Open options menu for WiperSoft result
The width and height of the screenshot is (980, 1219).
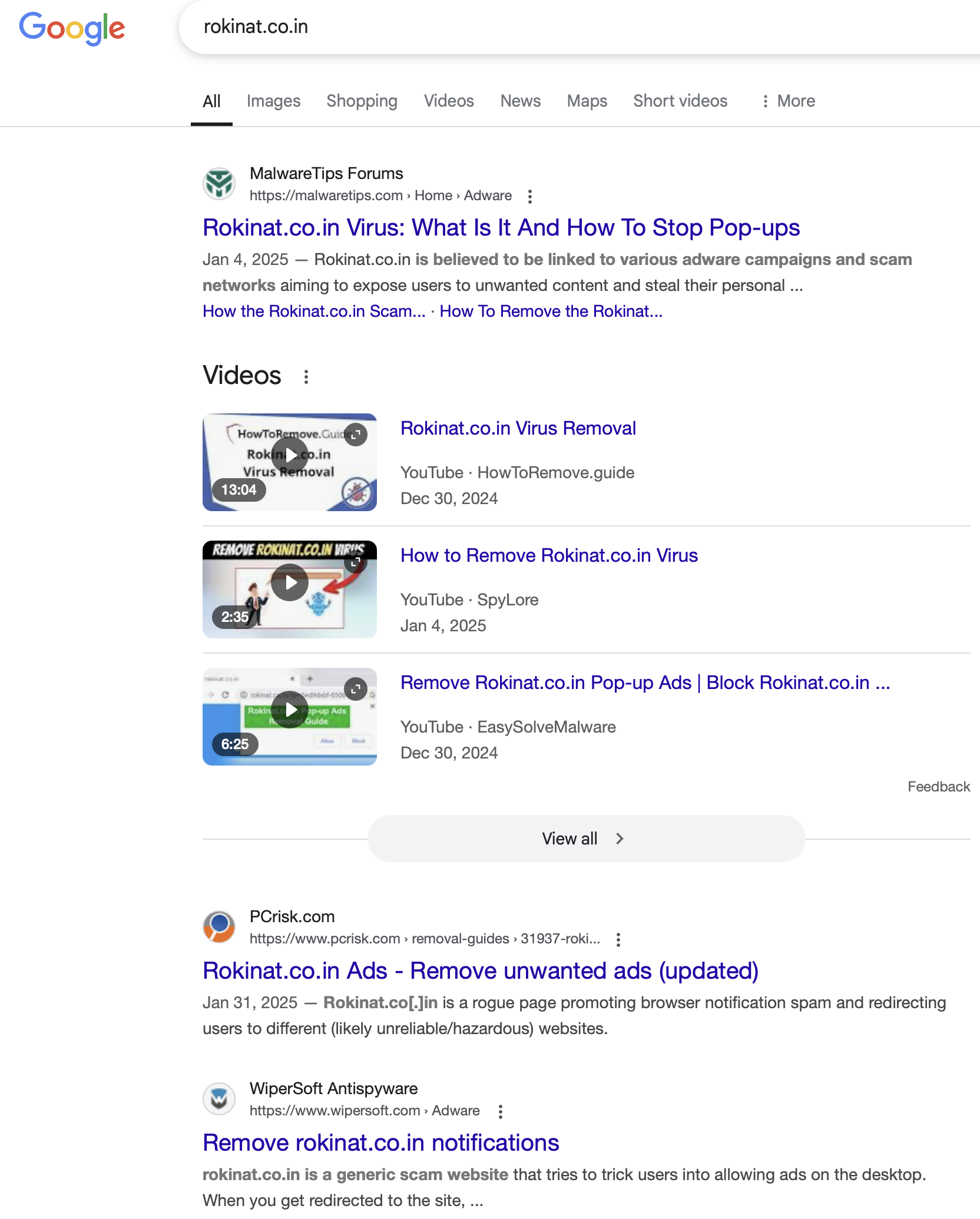coord(501,1111)
